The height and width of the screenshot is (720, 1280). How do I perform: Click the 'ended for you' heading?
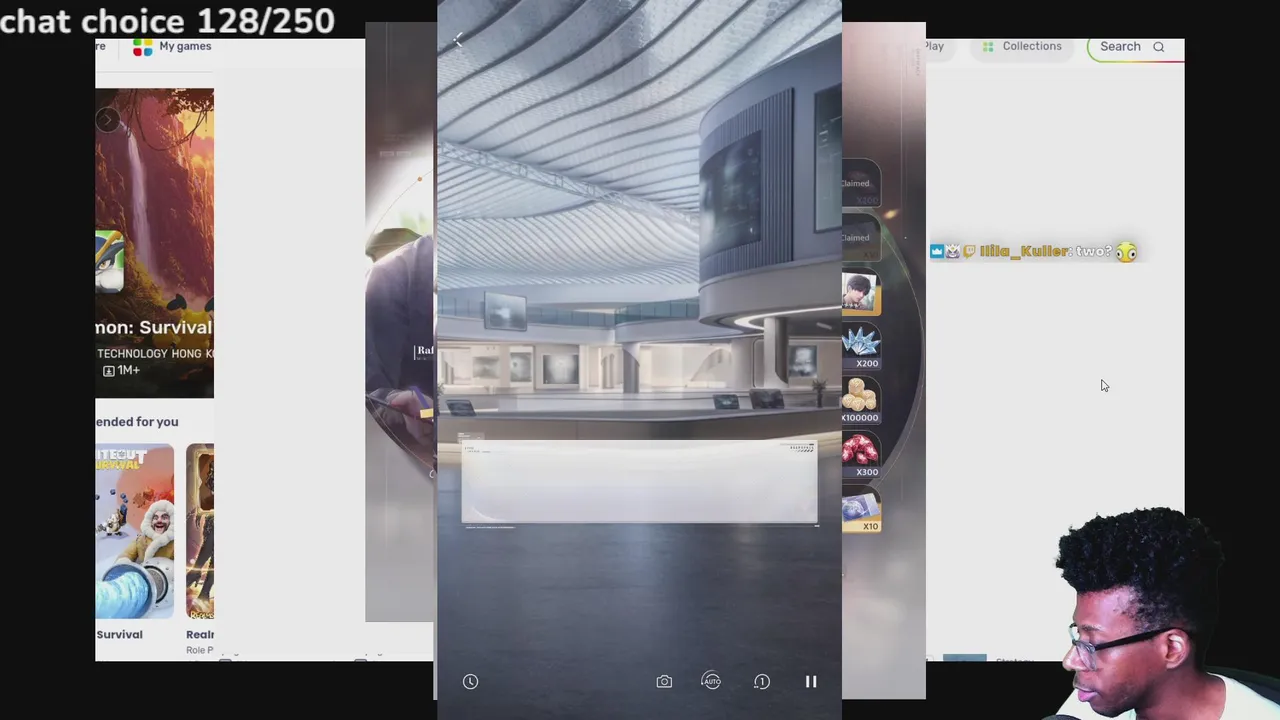(137, 422)
